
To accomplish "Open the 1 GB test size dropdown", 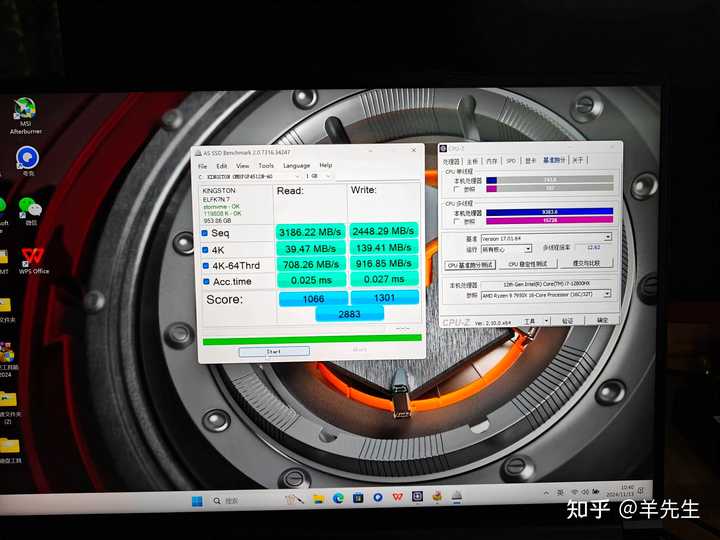I will (x=318, y=176).
